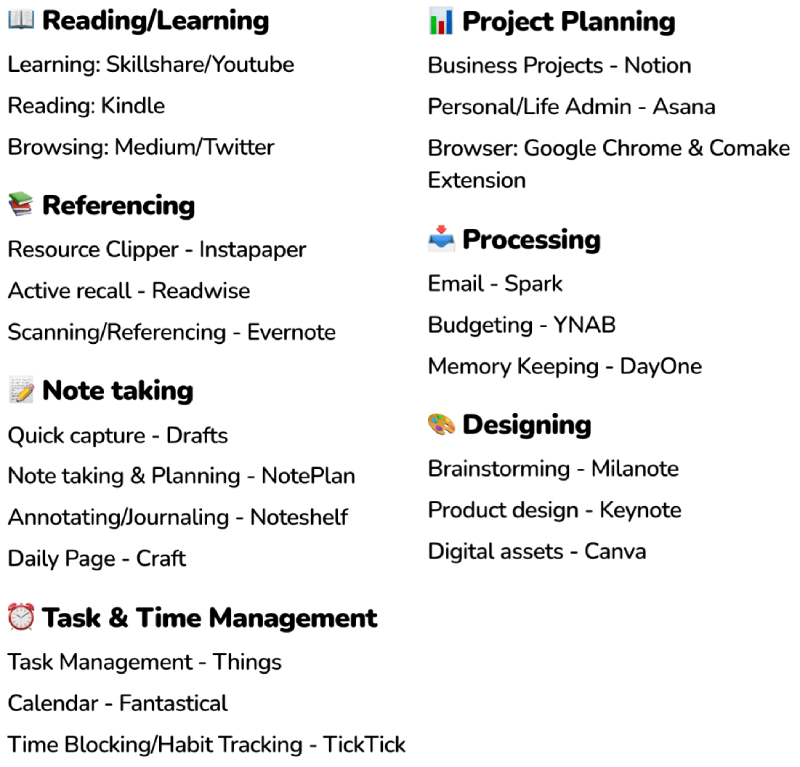800x767 pixels.
Task: Select Resource Clipper - Instapaper line
Action: (x=157, y=250)
